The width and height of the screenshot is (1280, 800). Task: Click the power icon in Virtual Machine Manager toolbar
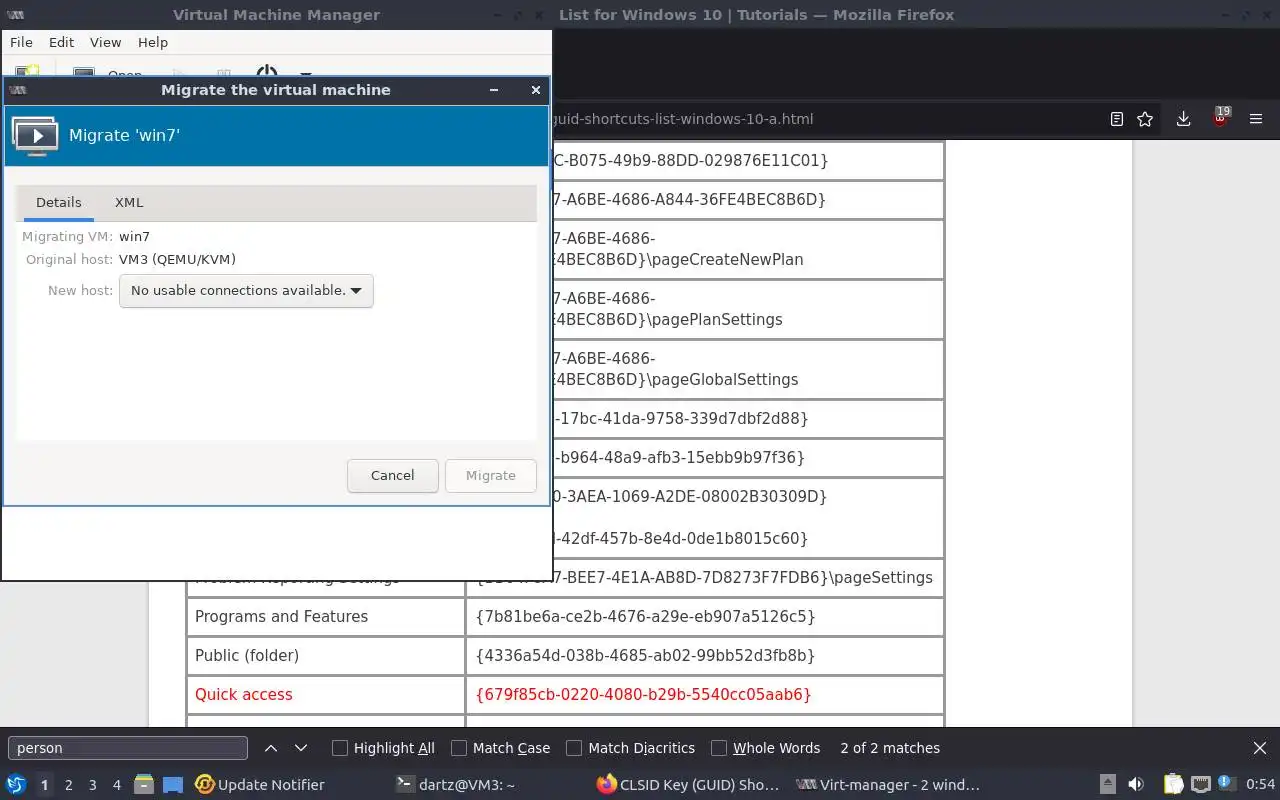[x=267, y=73]
